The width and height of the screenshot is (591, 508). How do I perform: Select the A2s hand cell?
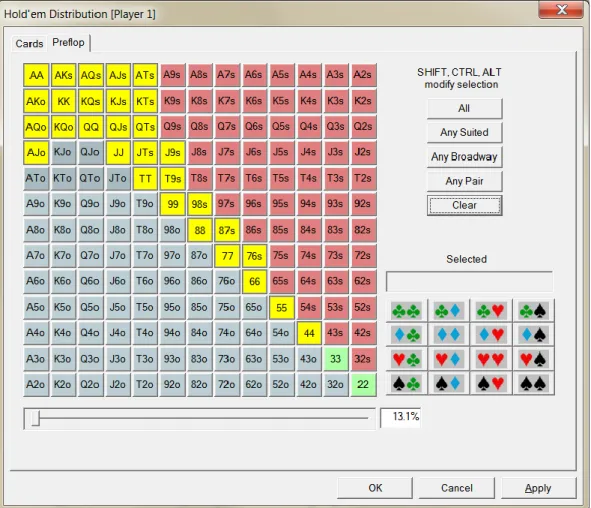tap(363, 75)
